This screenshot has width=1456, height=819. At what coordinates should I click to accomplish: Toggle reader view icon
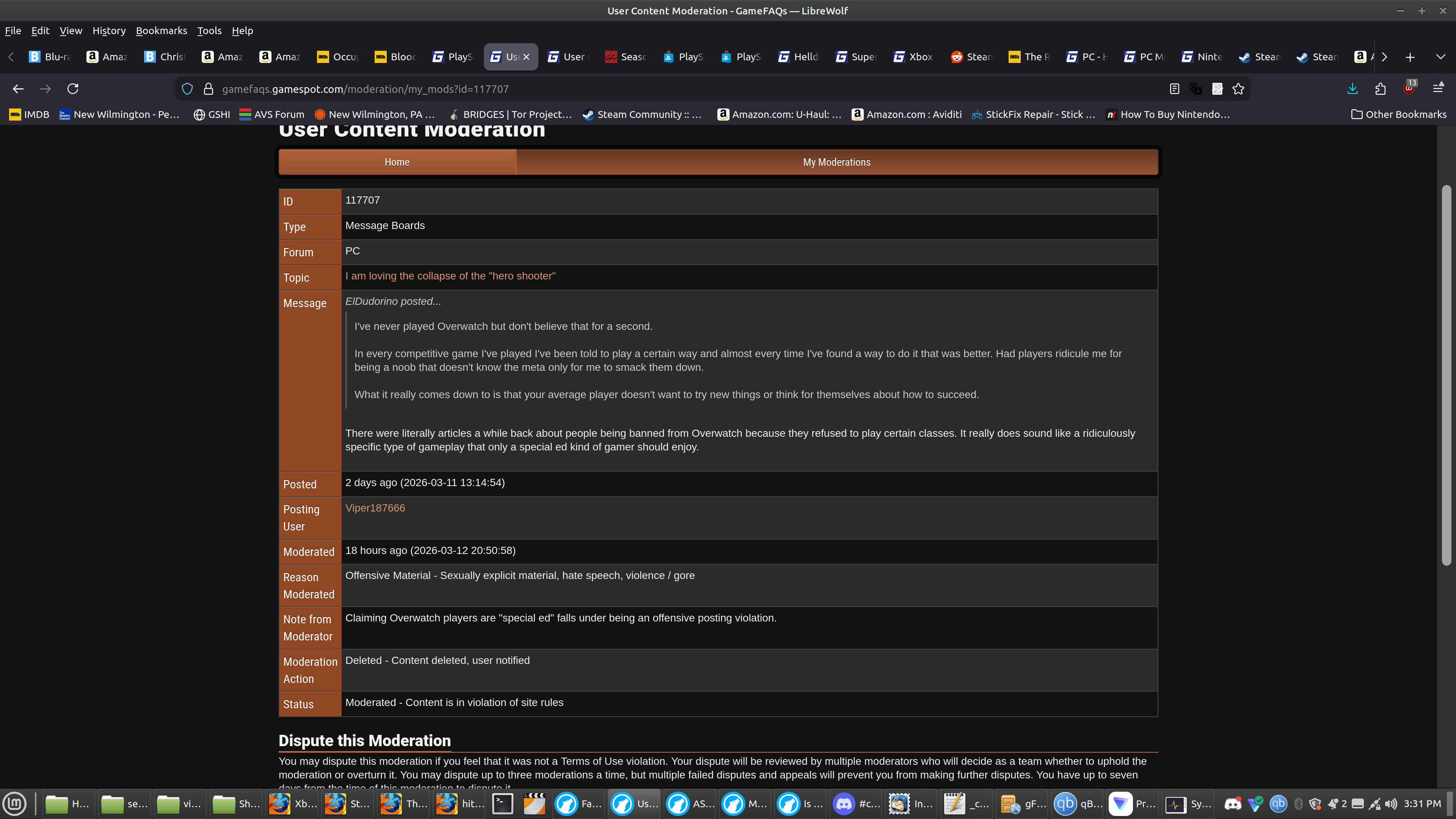1175,89
